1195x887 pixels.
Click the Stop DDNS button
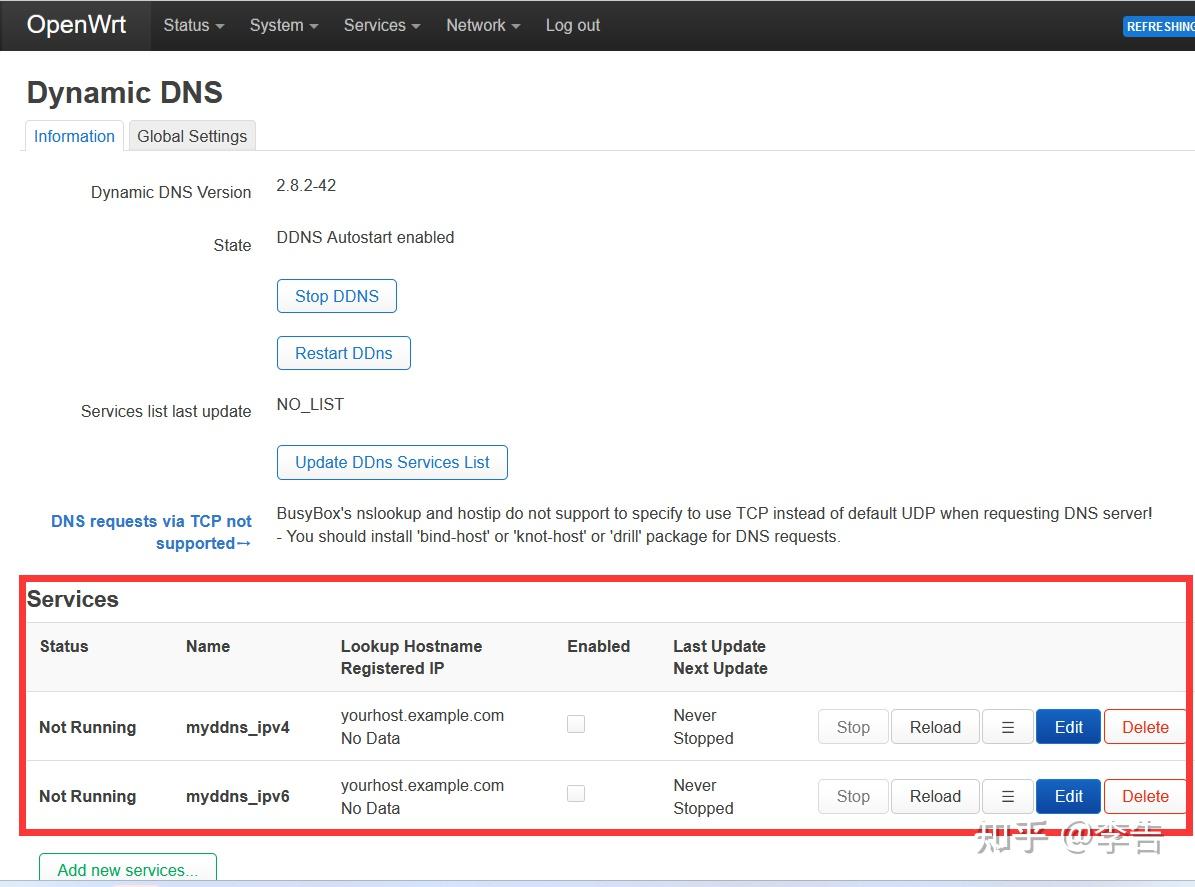[336, 296]
